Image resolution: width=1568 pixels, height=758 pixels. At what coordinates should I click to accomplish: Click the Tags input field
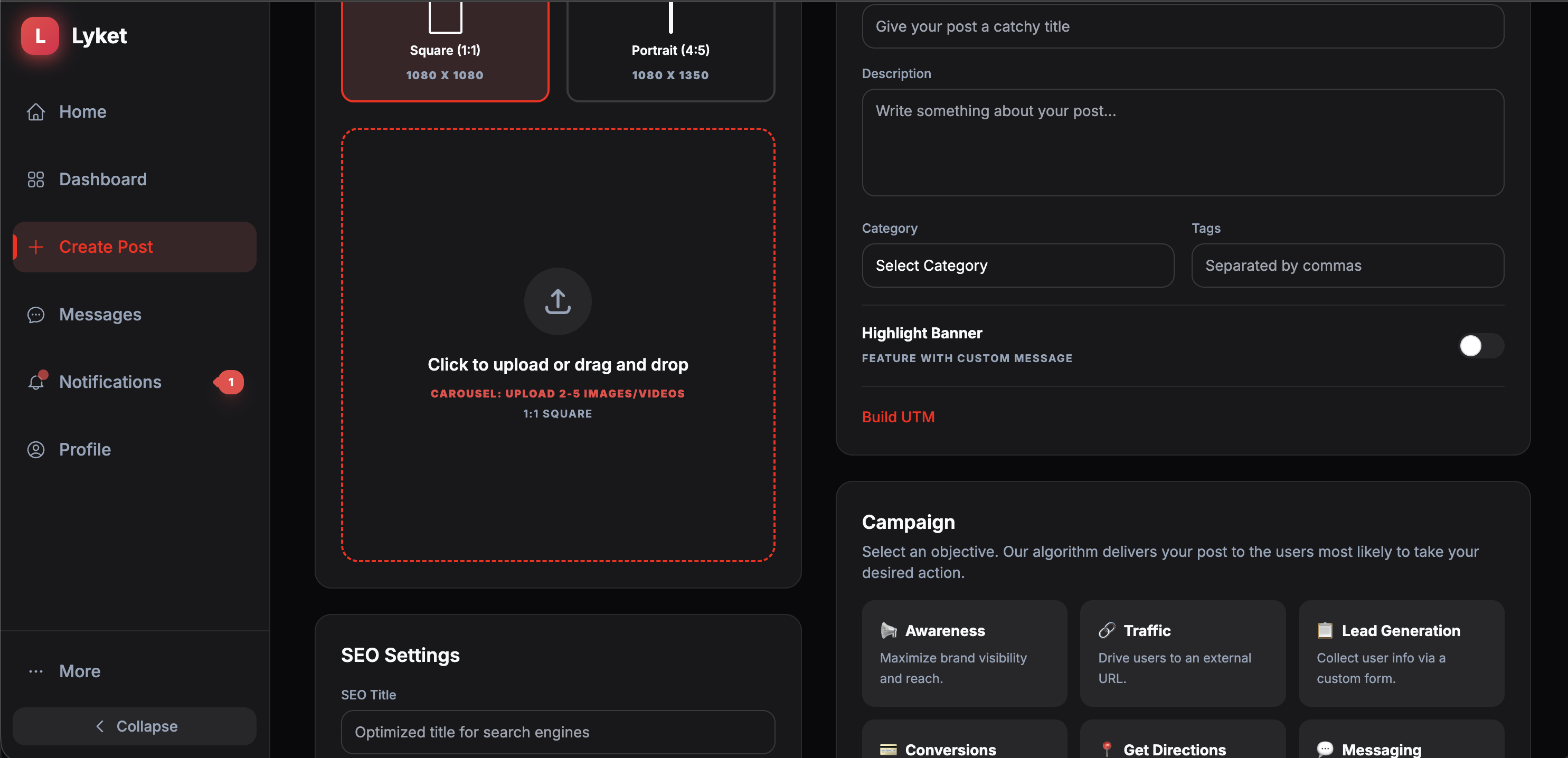click(1348, 266)
